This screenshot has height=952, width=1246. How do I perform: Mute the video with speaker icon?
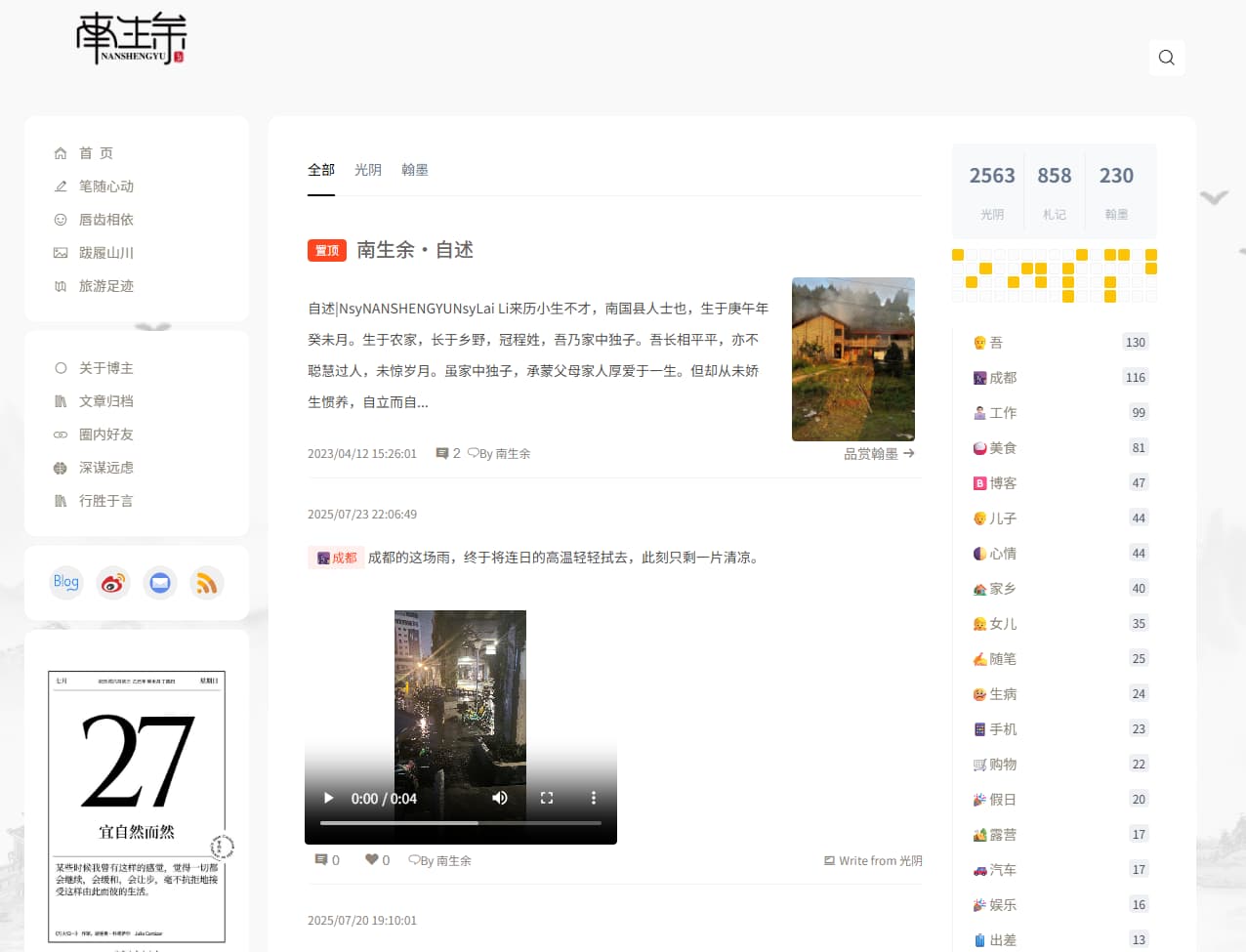click(500, 798)
